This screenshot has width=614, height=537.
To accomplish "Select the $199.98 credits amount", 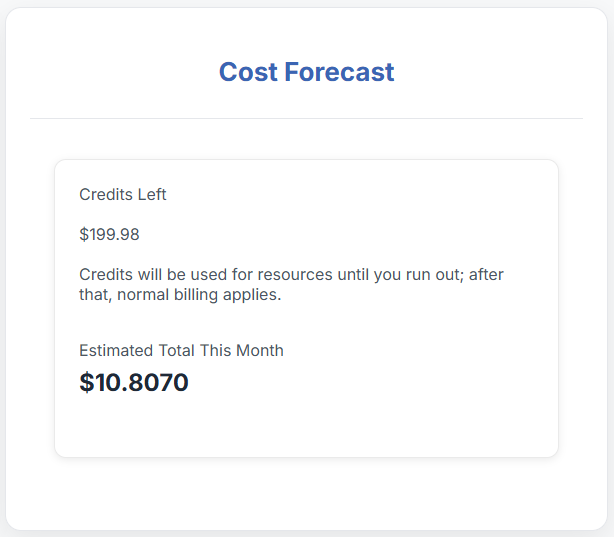I will (109, 235).
